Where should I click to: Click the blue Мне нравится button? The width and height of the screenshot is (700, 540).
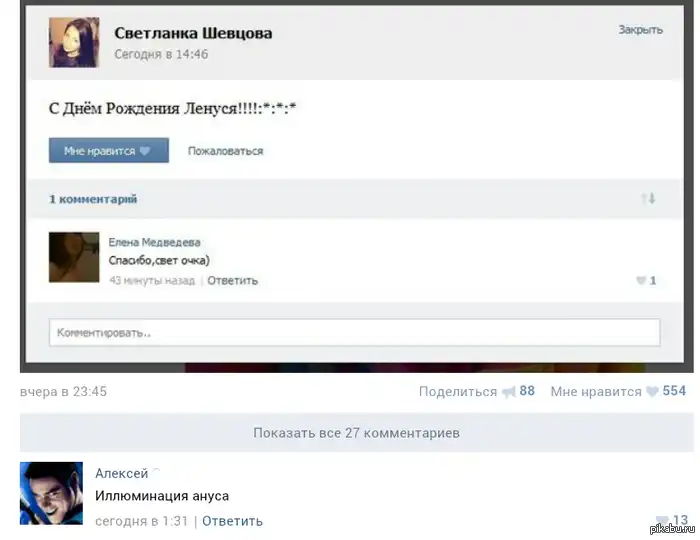(109, 150)
